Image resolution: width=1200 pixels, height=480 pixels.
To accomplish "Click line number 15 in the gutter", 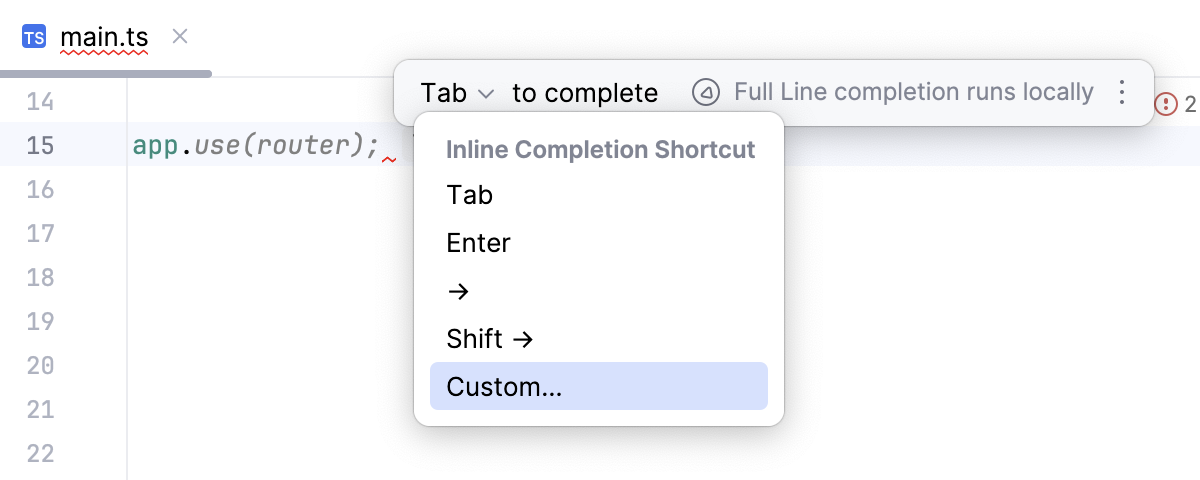I will pyautogui.click(x=40, y=146).
